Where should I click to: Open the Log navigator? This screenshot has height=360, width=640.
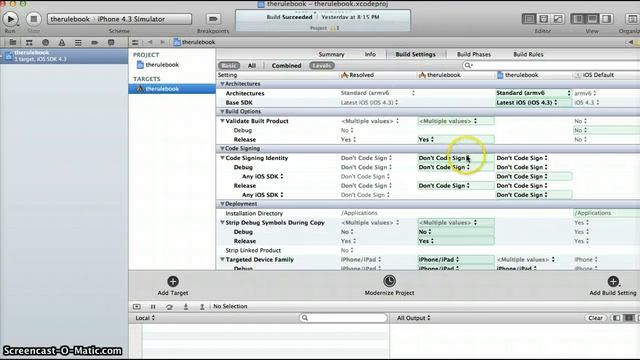pyautogui.click(x=111, y=42)
